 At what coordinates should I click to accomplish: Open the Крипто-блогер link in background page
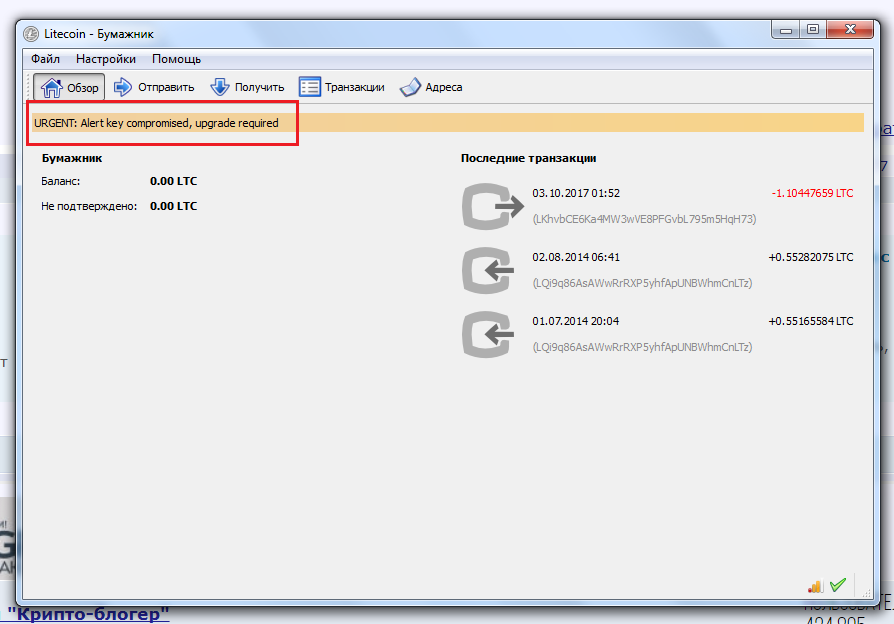click(x=88, y=615)
